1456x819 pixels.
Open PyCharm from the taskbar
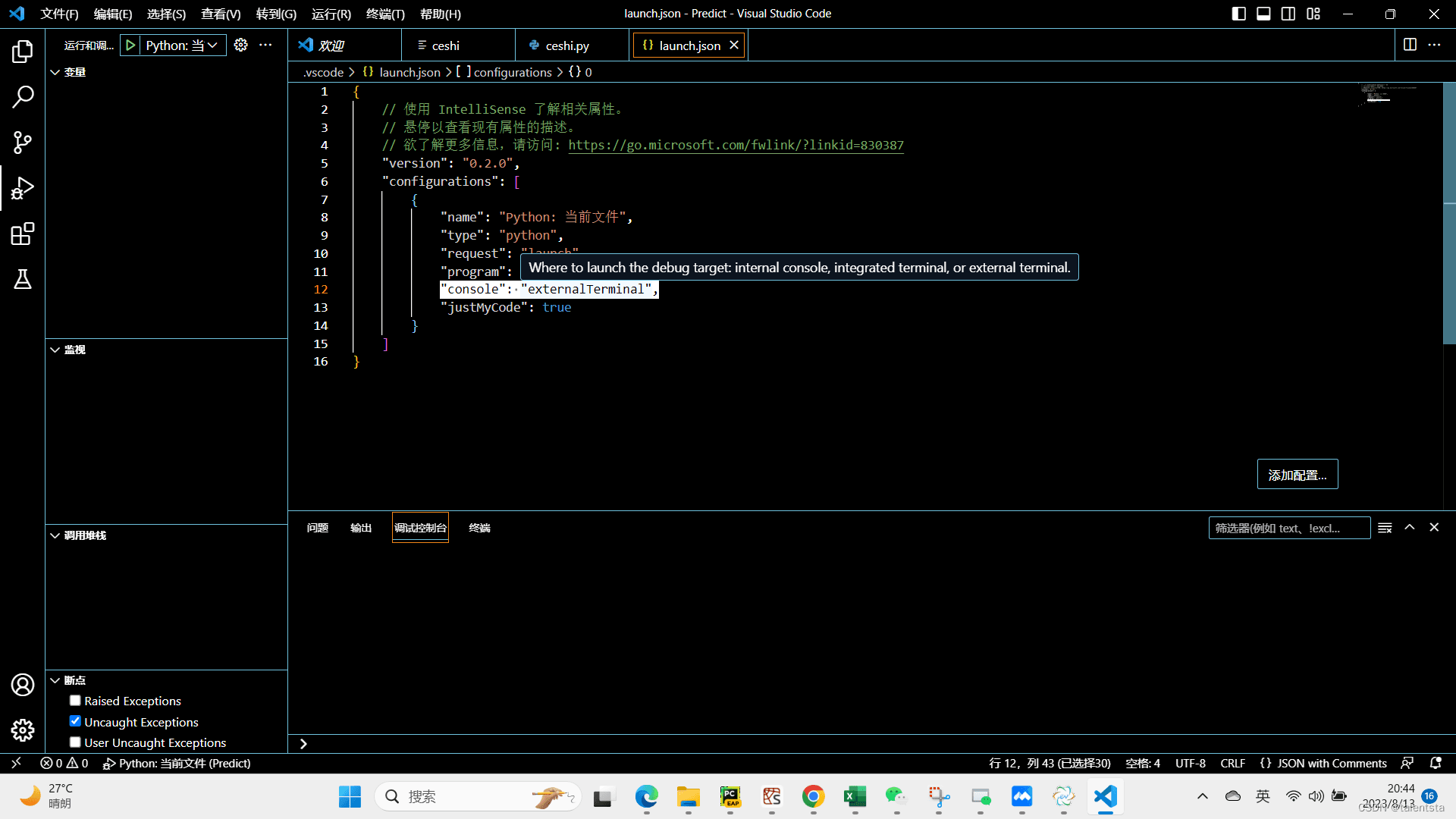coord(730,796)
